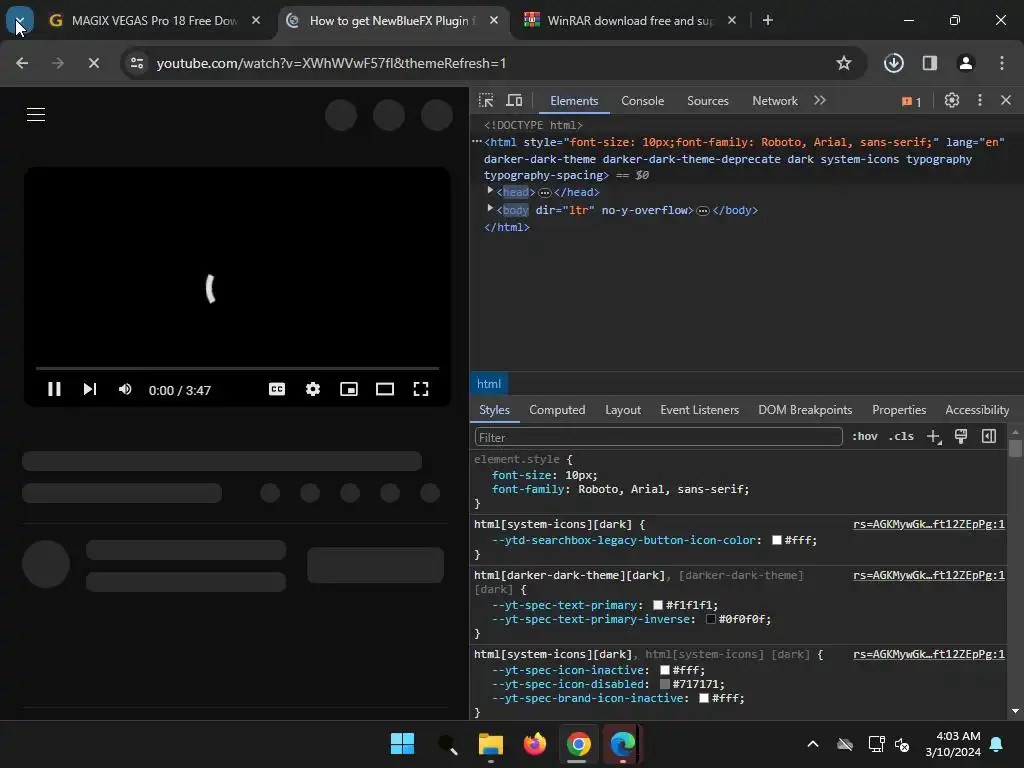Open #f1f1f1 text-primary color swatch

click(658, 605)
